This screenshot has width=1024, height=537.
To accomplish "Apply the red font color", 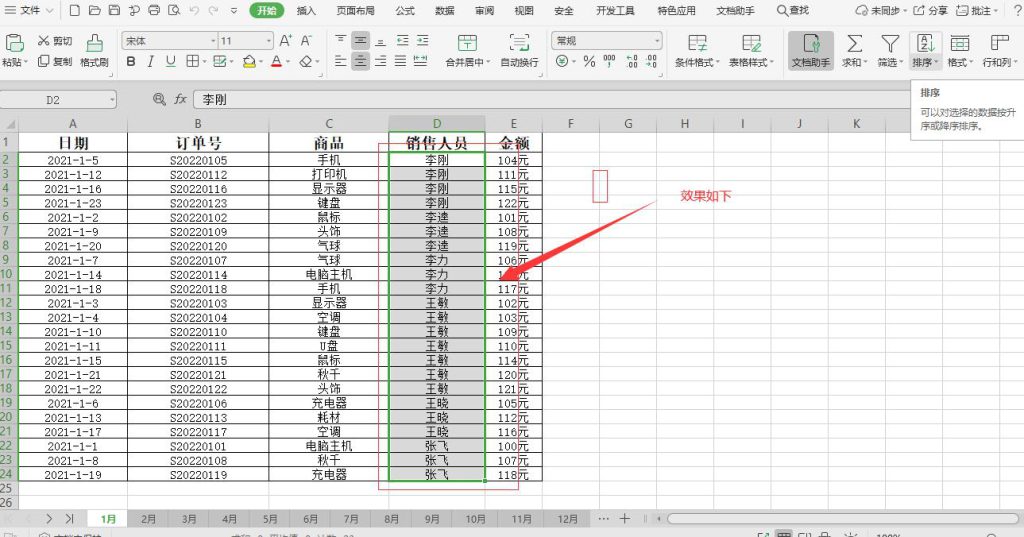I will (x=276, y=61).
